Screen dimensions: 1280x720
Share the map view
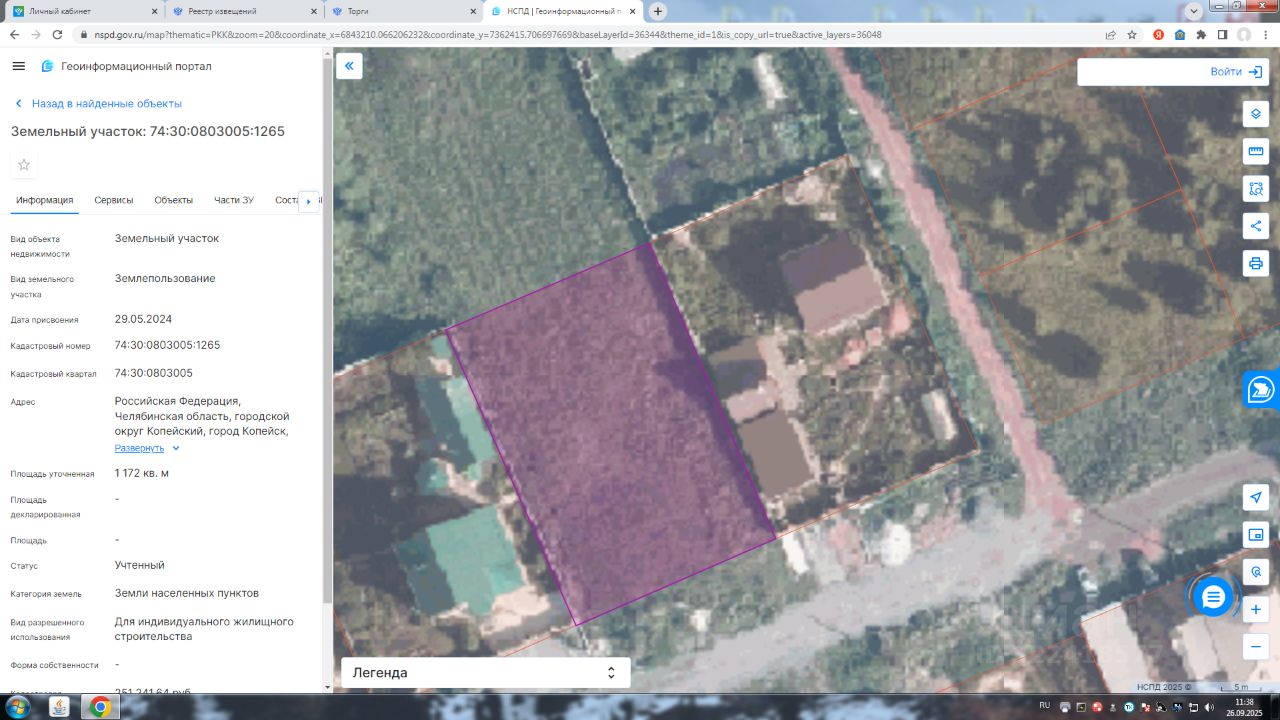click(x=1256, y=226)
